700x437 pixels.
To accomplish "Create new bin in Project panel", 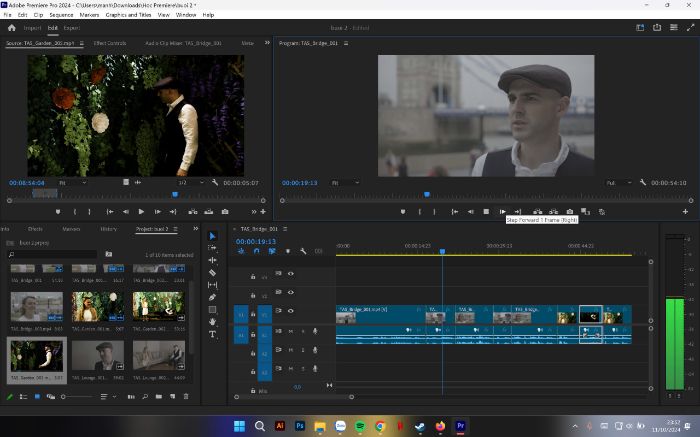I will pos(159,396).
